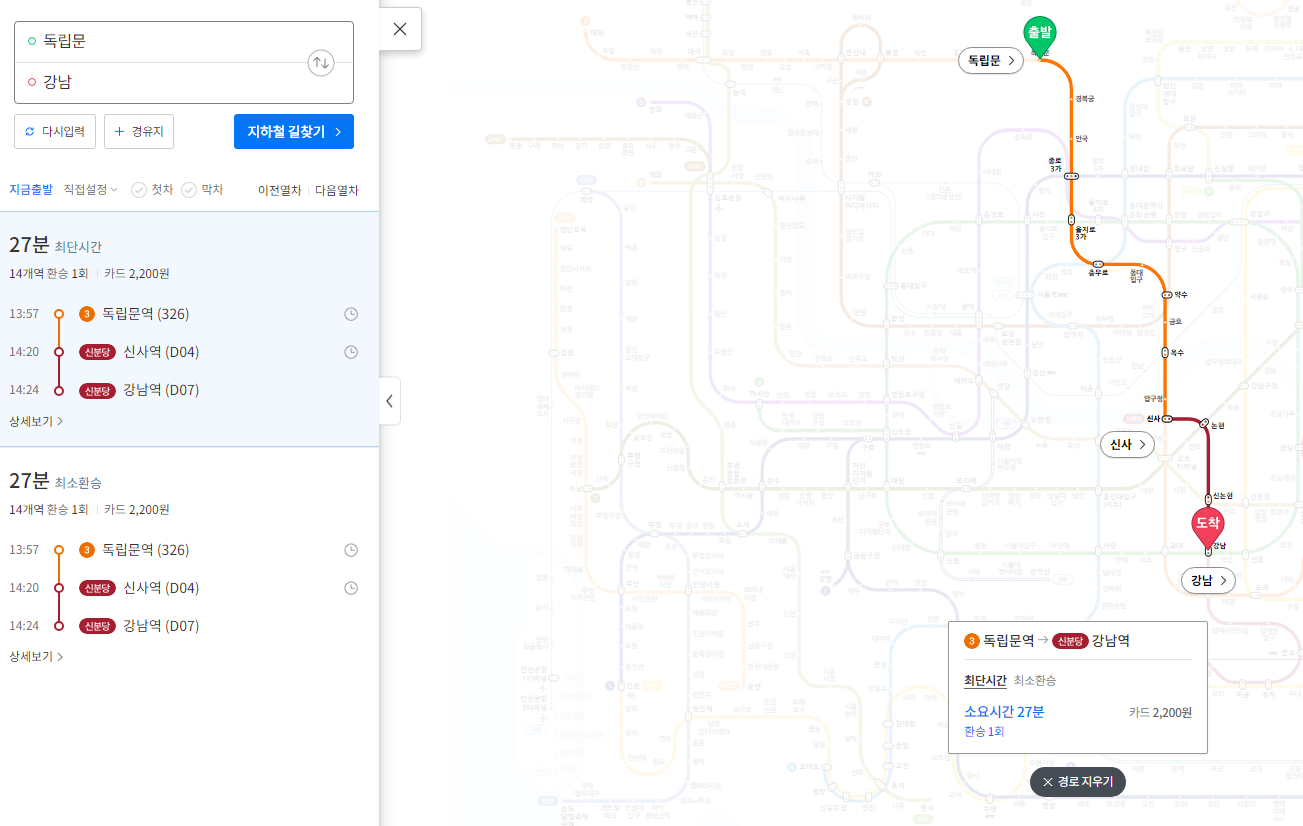Click line 3 badge in 최소환승 route
This screenshot has width=1303, height=826.
coord(87,550)
